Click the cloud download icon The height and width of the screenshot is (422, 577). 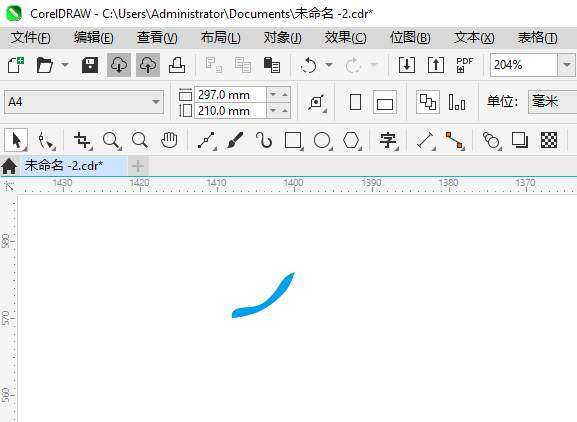point(119,65)
